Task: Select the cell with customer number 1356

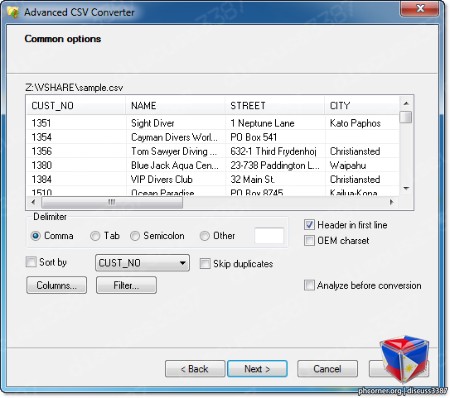Action: 76,151
